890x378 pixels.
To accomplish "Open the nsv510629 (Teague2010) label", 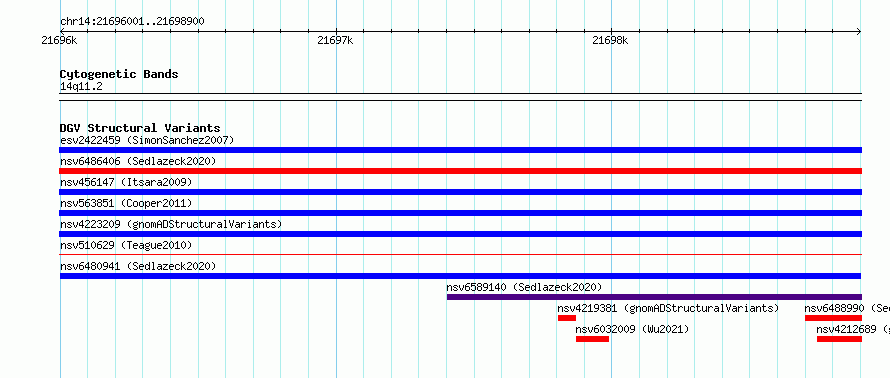I will click(126, 245).
